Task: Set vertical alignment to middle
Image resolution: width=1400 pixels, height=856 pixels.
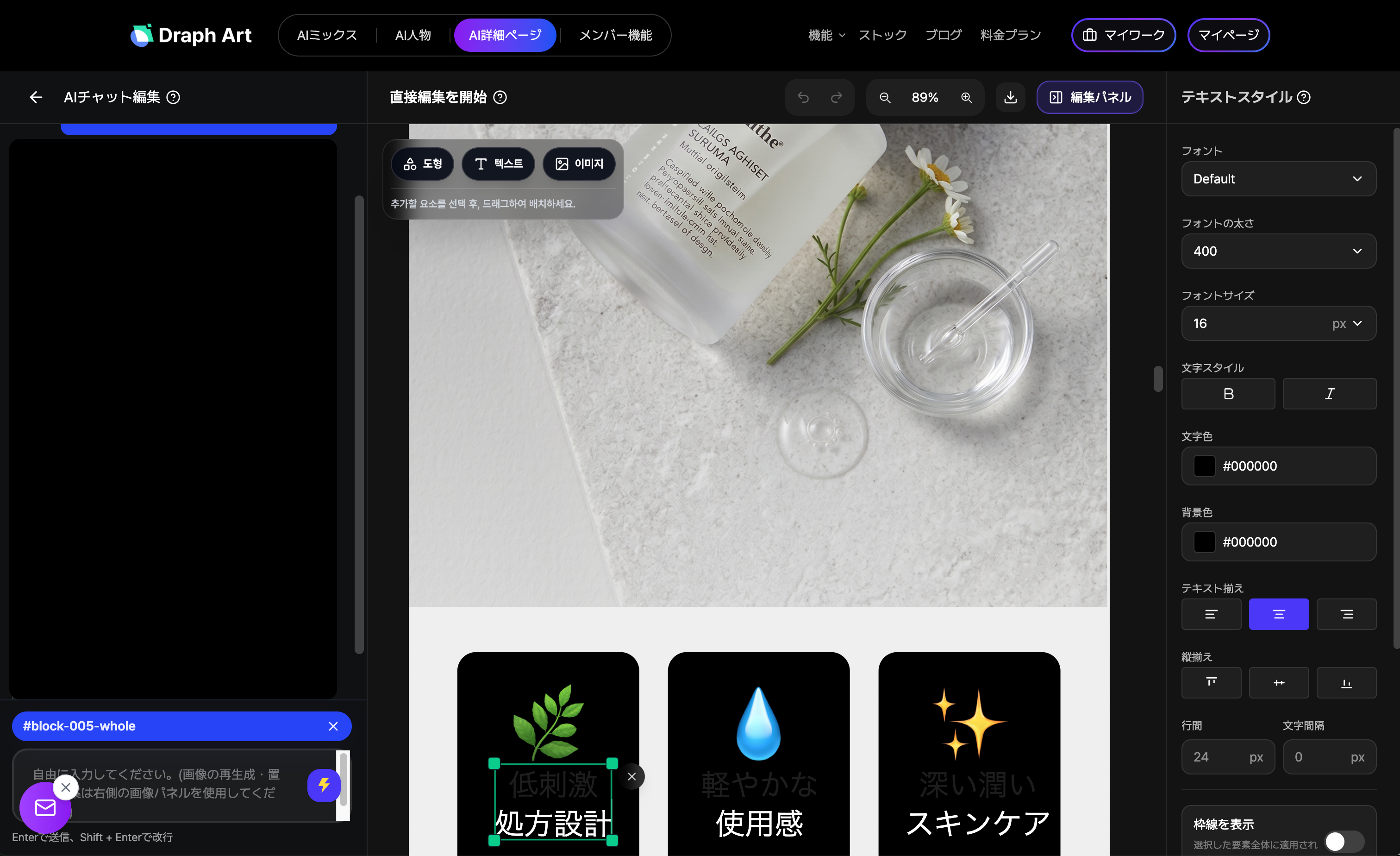Action: [x=1279, y=683]
